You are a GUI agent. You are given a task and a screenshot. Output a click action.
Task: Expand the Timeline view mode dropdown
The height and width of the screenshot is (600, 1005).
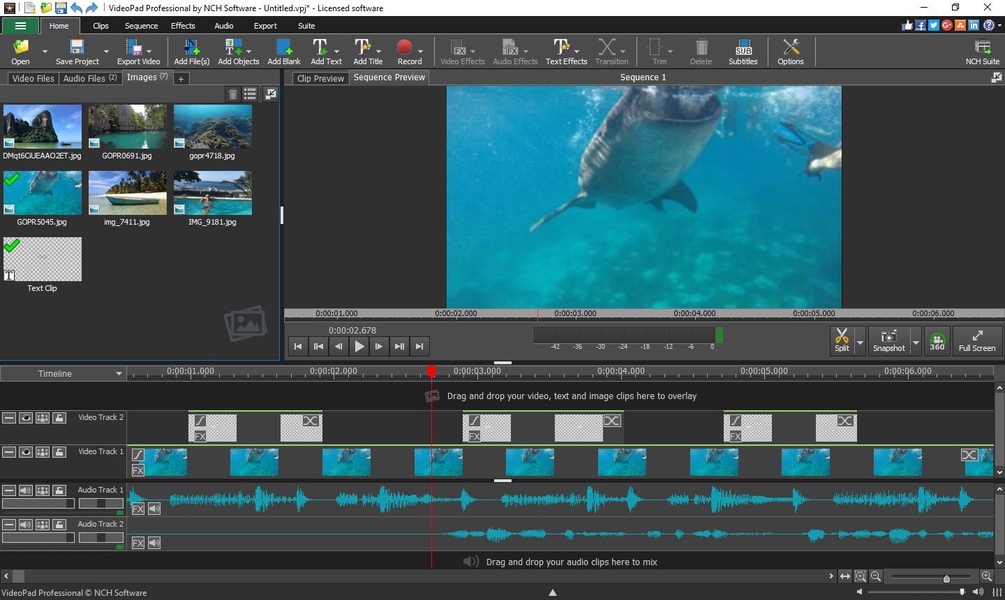coord(119,374)
